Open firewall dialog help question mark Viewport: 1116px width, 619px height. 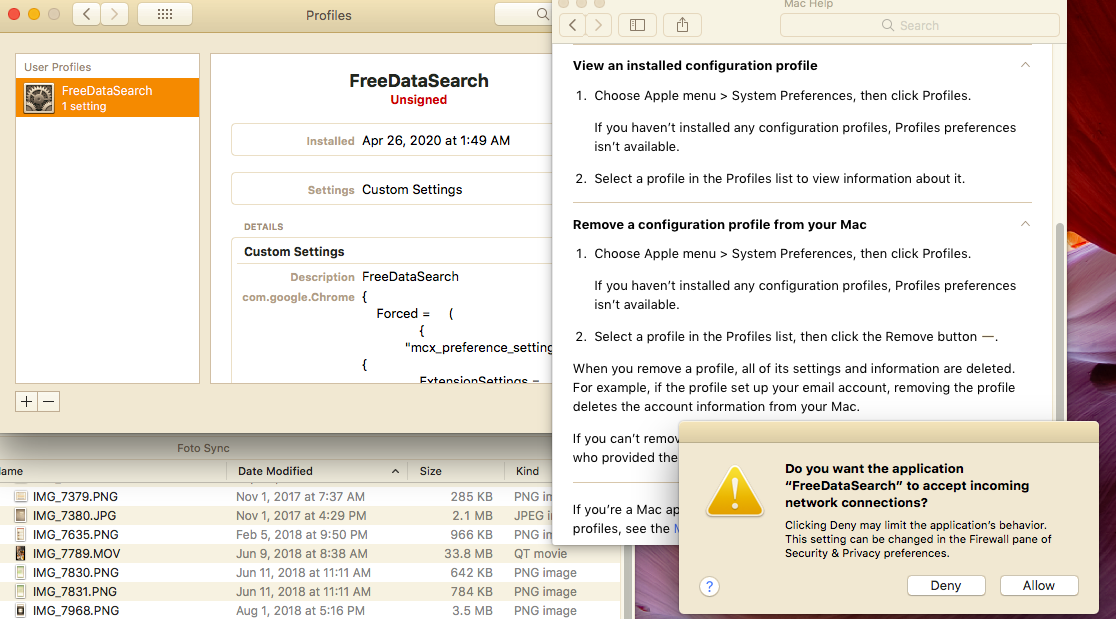pos(709,586)
